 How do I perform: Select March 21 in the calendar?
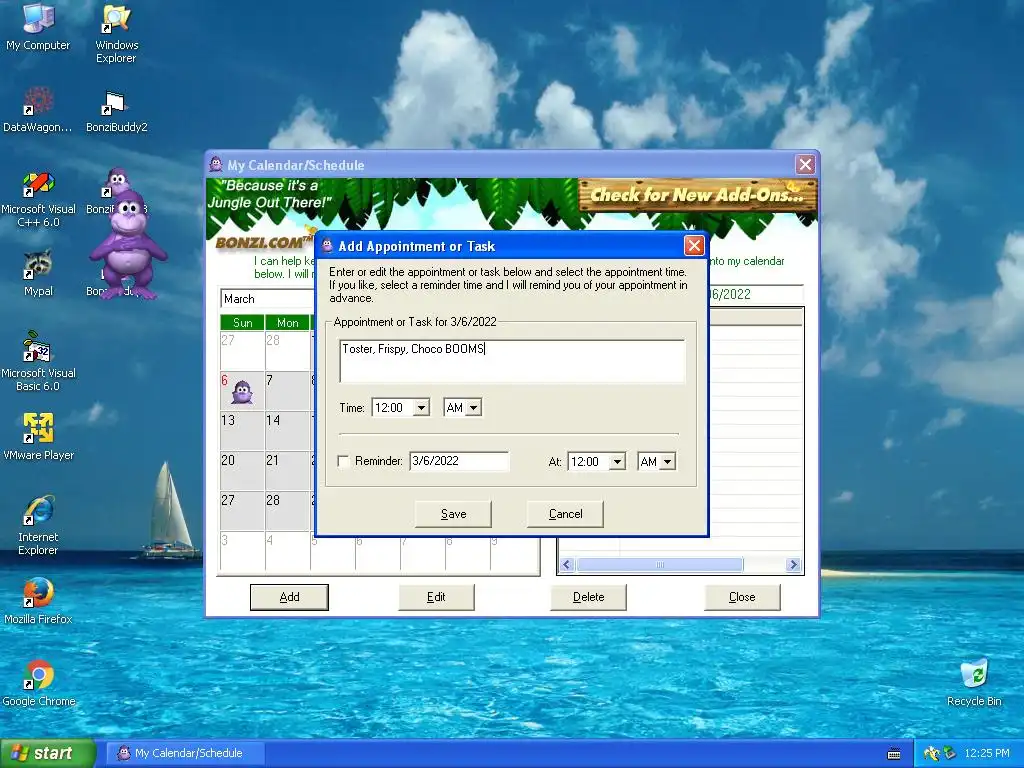[x=287, y=470]
